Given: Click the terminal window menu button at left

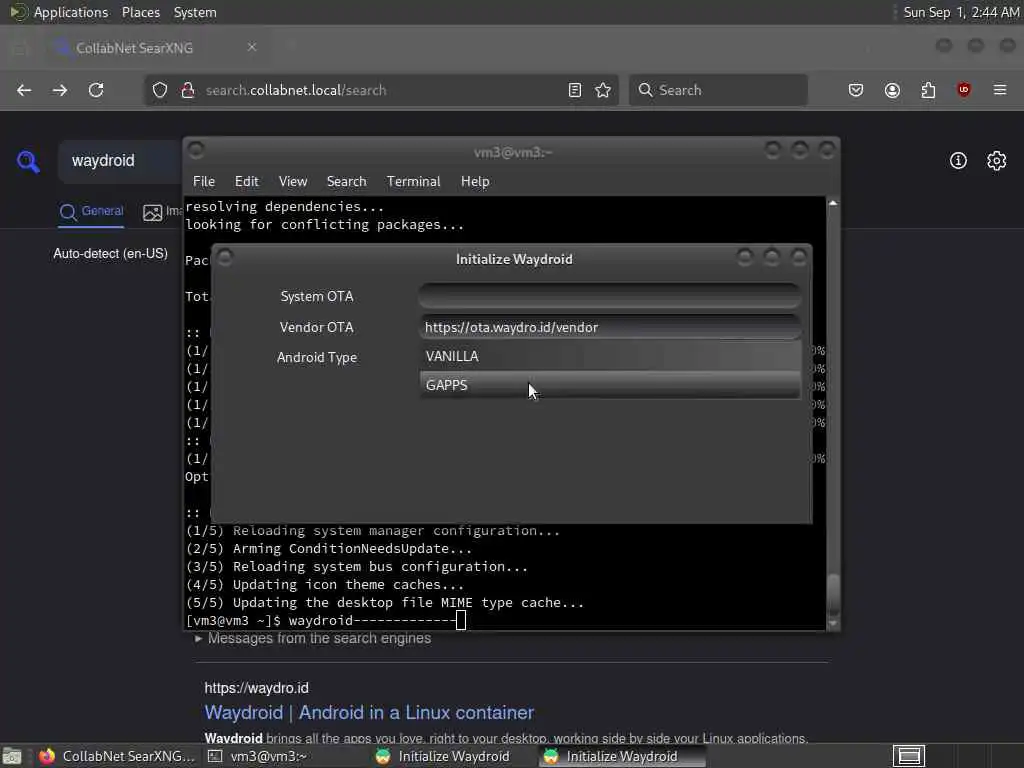Looking at the screenshot, I should coord(195,150).
